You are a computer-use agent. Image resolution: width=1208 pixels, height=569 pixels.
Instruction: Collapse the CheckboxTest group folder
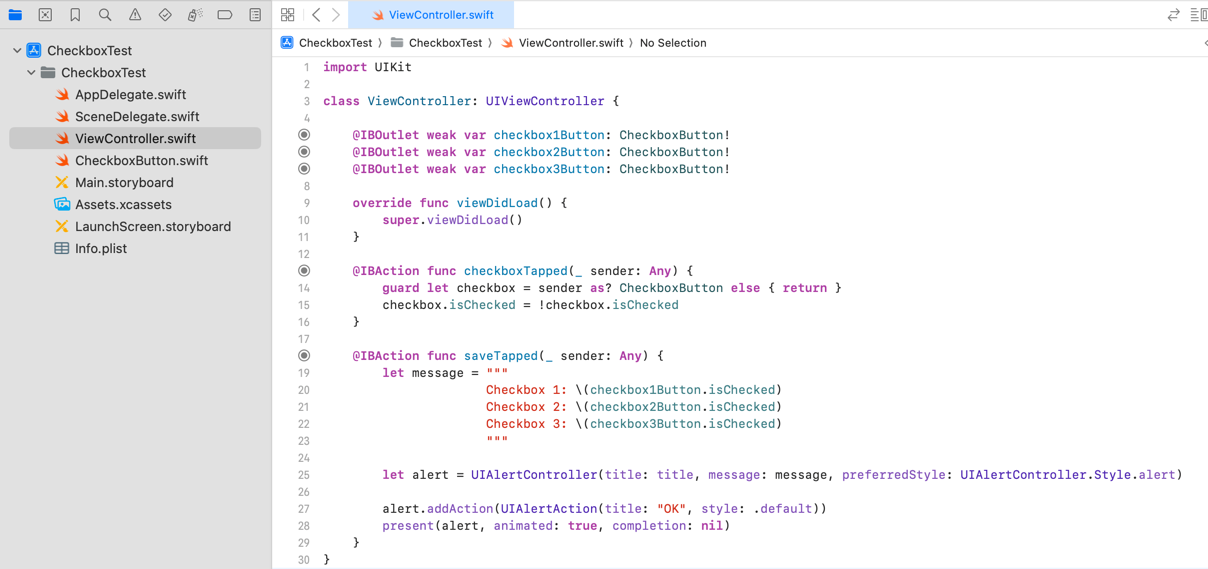(31, 73)
